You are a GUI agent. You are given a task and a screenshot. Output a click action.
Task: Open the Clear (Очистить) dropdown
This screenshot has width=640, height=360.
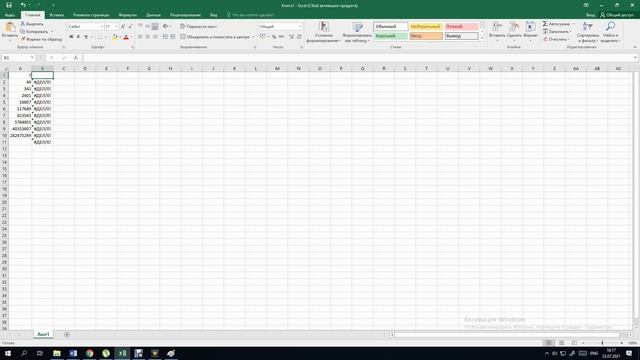coord(556,39)
